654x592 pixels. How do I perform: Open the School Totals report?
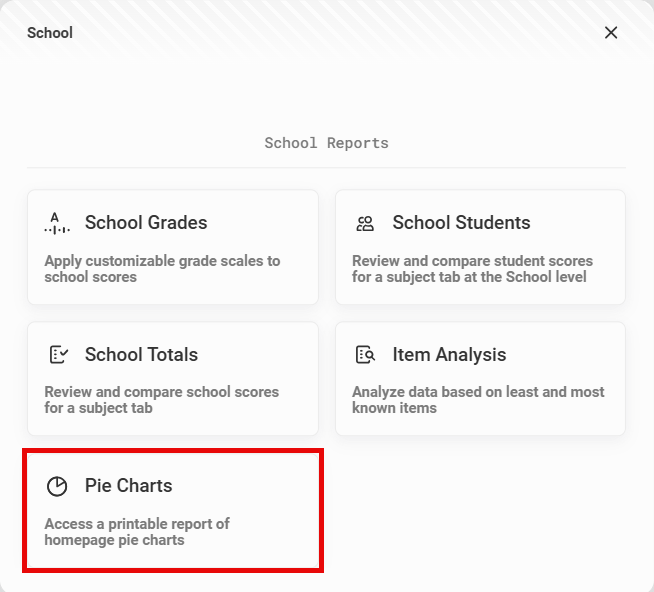[x=173, y=378]
